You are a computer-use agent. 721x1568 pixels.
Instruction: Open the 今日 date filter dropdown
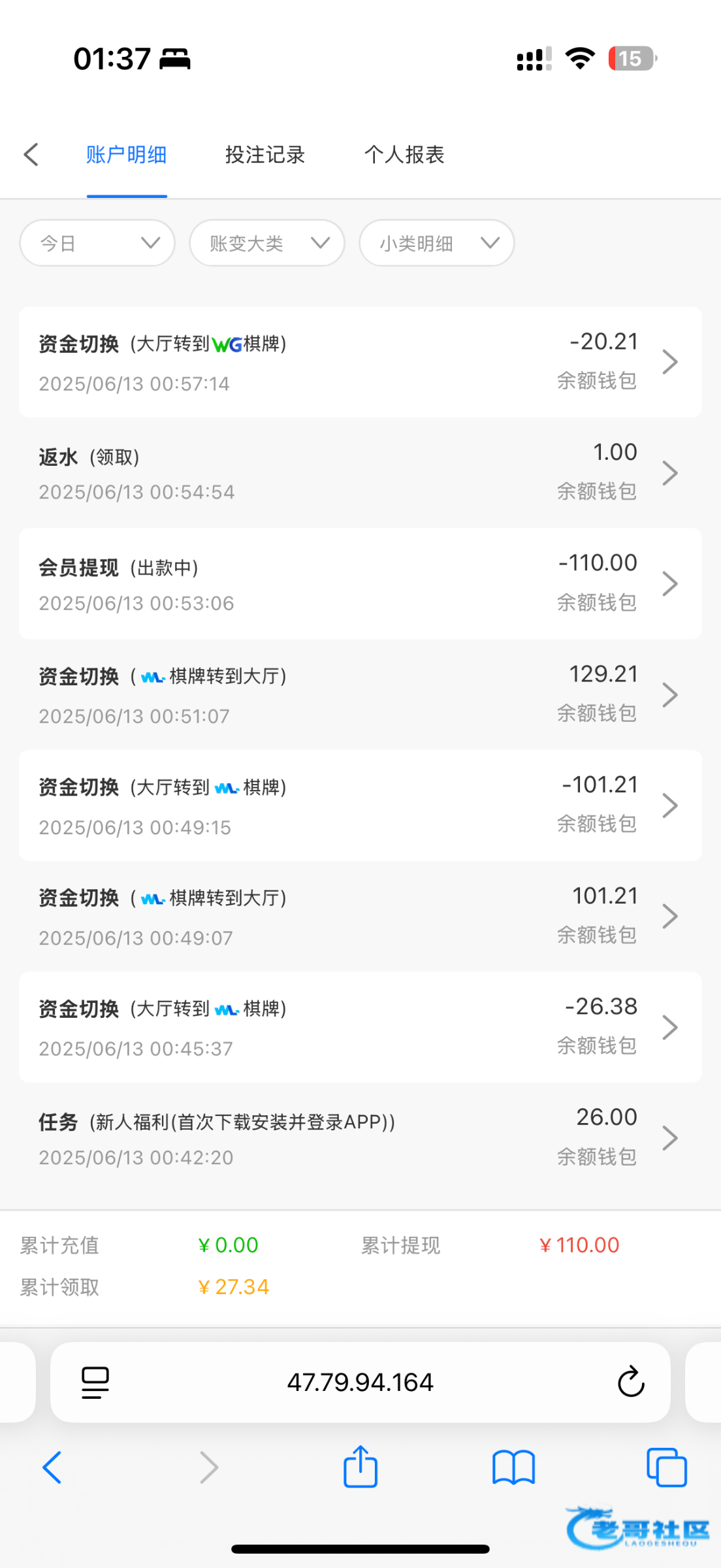point(98,243)
